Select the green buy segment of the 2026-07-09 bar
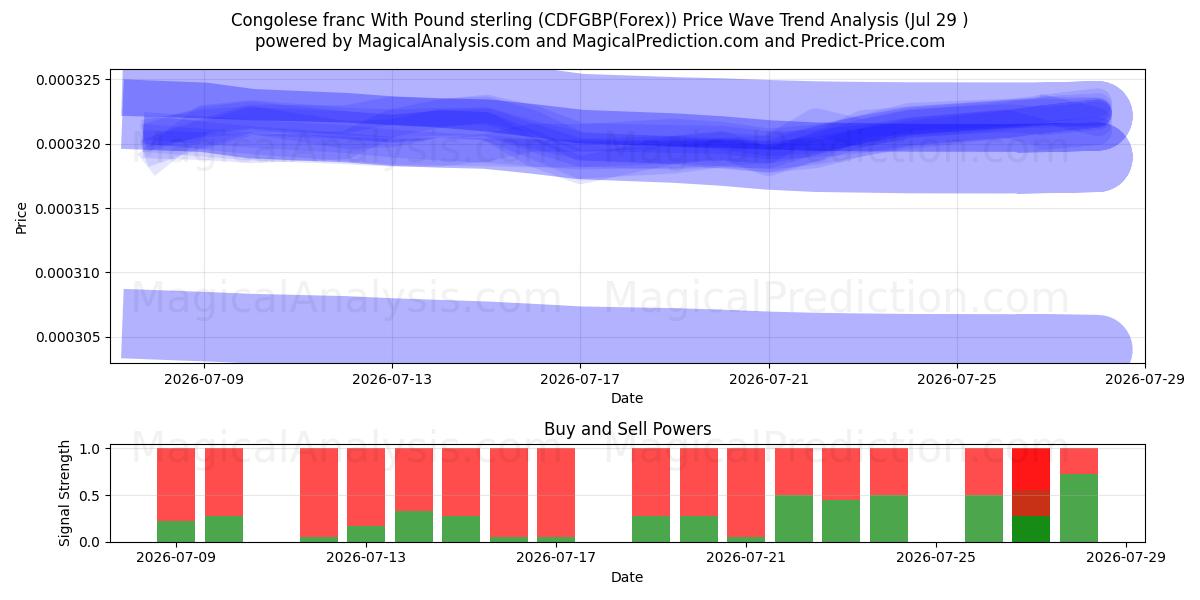 pyautogui.click(x=176, y=531)
